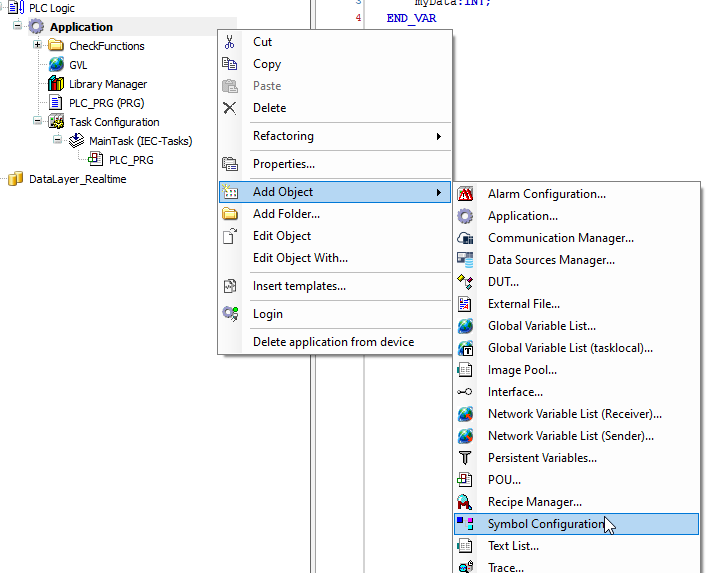Screen dimensions: 712x573
Task: Click END_VAR keyword in the editor
Action: pos(411,18)
